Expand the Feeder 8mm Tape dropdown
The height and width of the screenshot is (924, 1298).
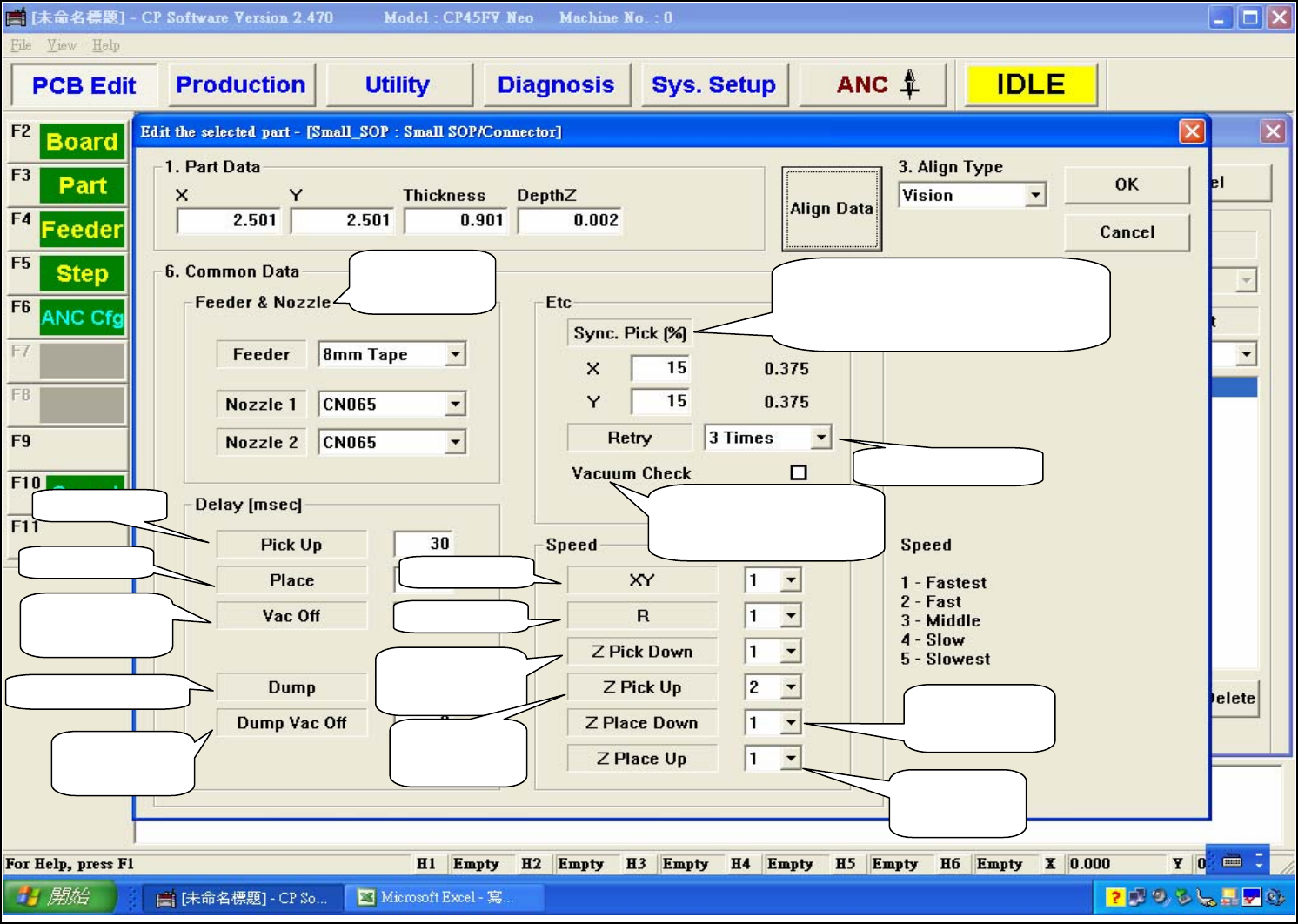pos(455,354)
